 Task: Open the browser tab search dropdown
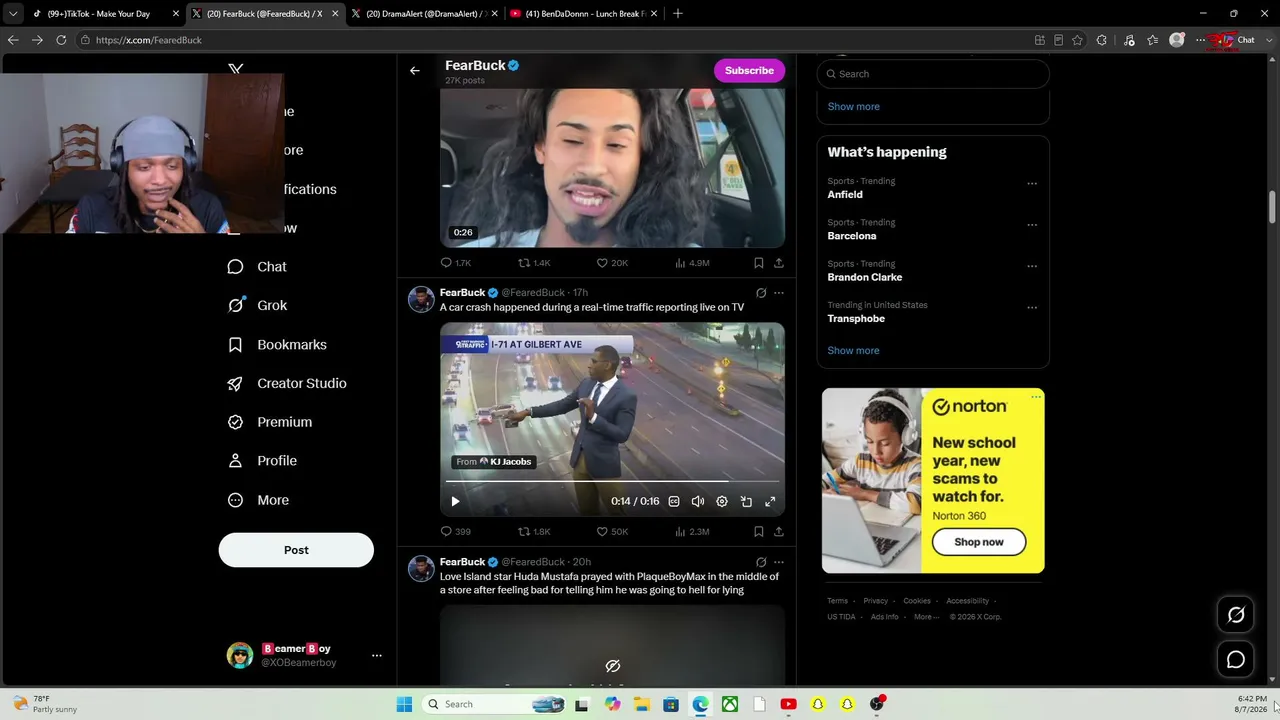(x=13, y=14)
